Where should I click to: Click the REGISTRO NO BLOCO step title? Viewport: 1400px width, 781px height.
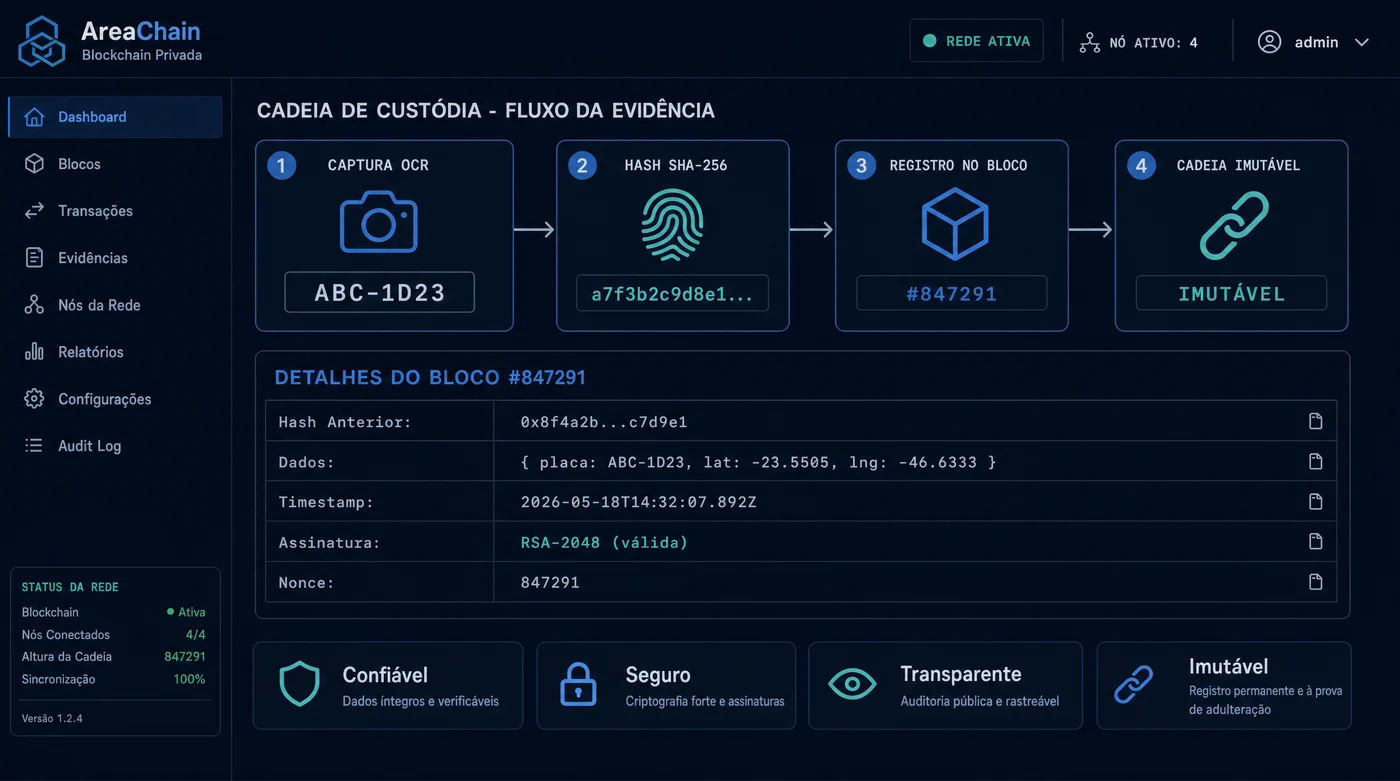click(x=958, y=165)
